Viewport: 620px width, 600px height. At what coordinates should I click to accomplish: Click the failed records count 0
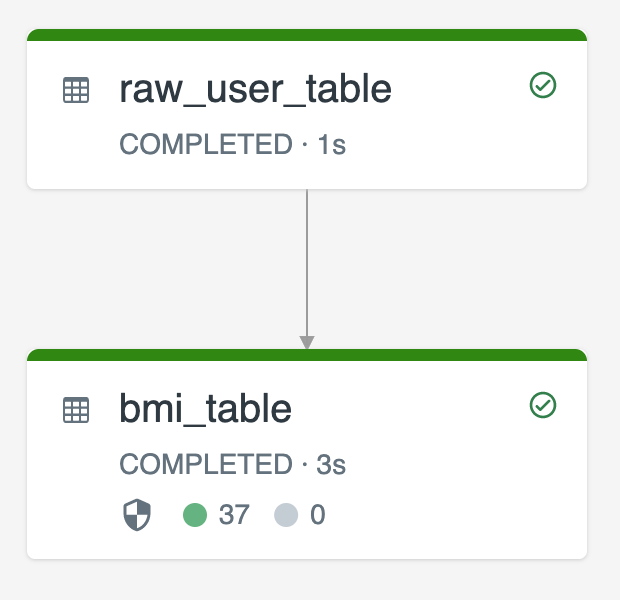tap(318, 515)
